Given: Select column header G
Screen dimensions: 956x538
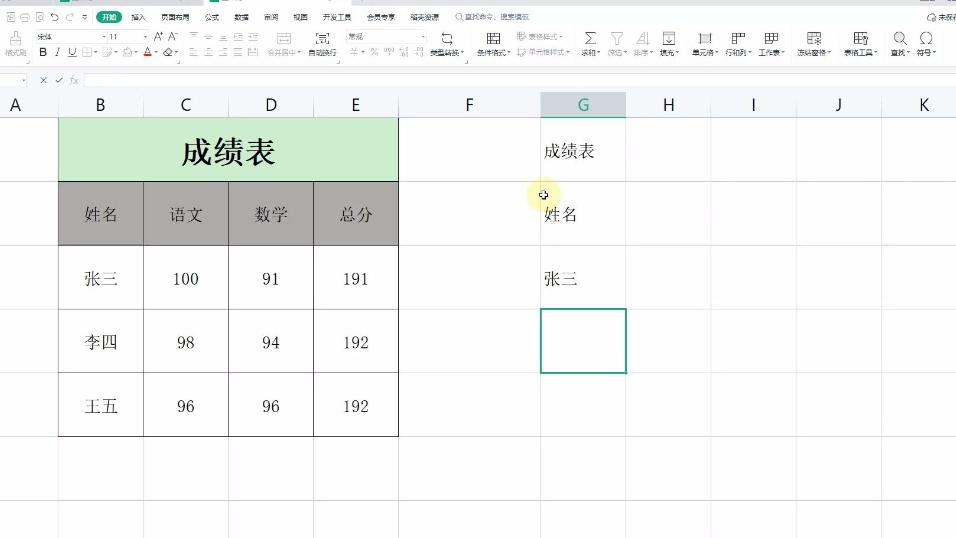Looking at the screenshot, I should (583, 105).
